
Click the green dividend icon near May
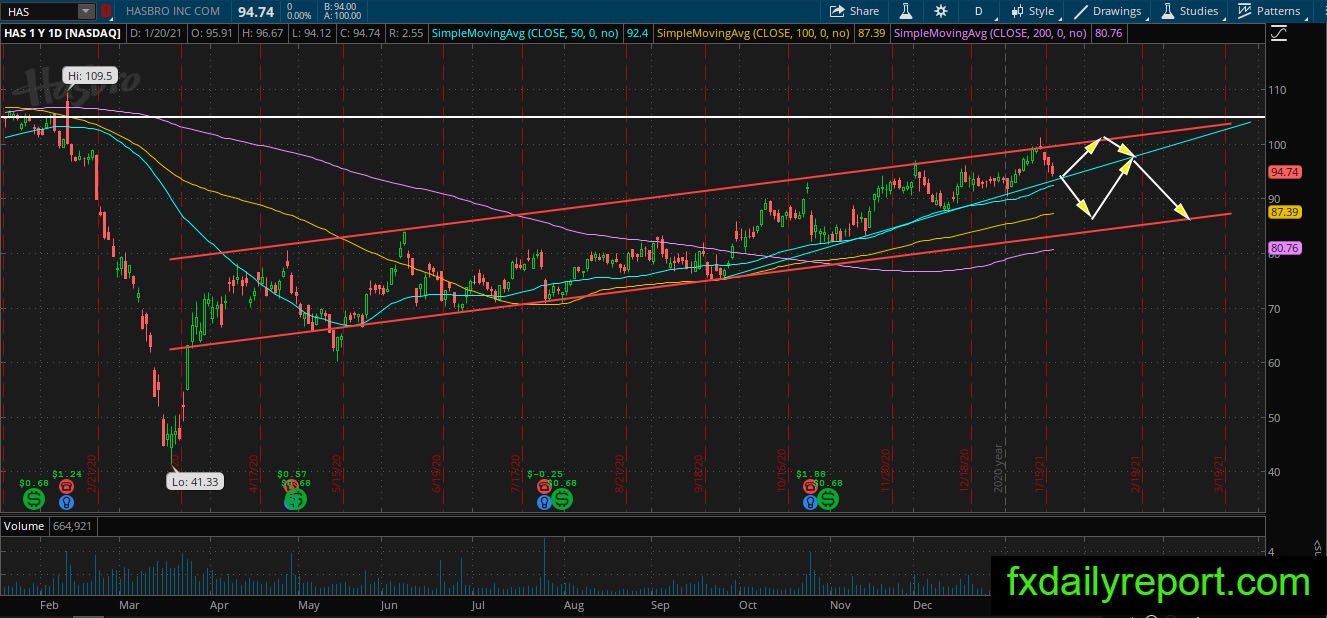(294, 498)
